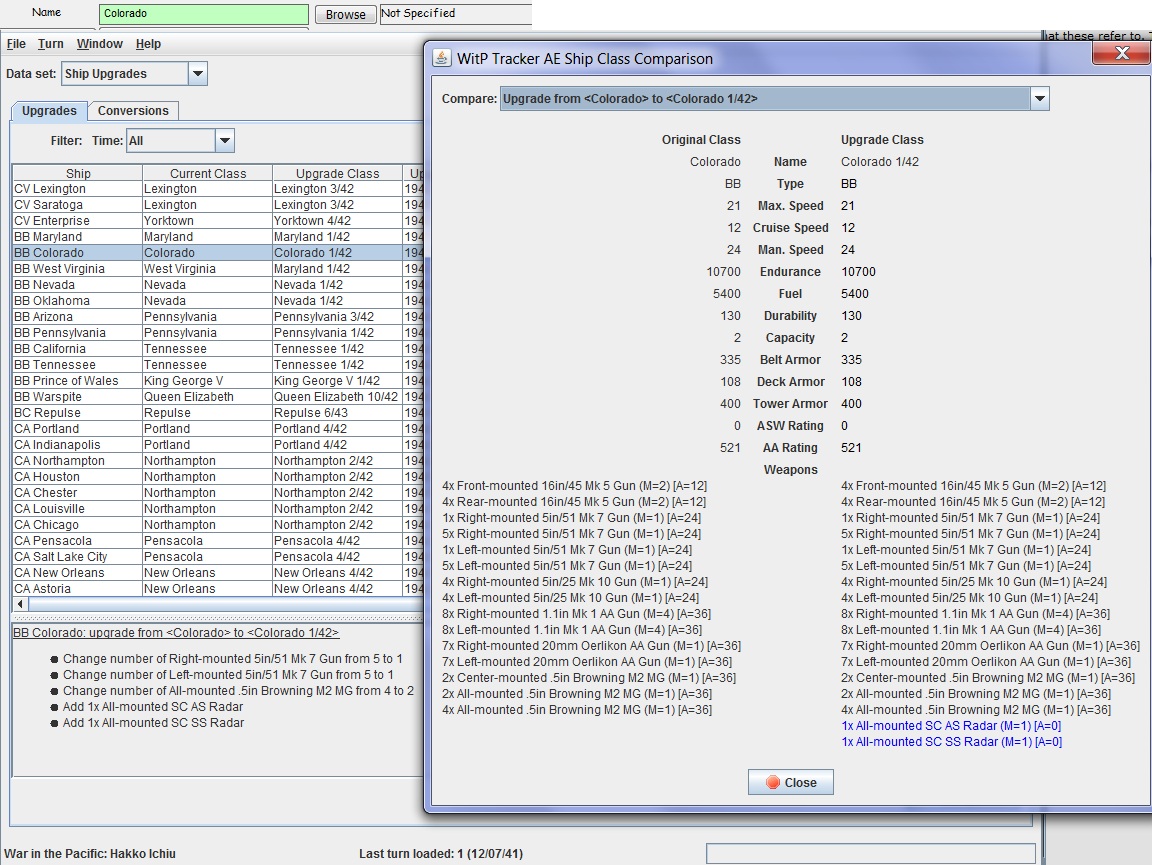Open the Window menu
The width and height of the screenshot is (1152, 865).
pos(100,44)
